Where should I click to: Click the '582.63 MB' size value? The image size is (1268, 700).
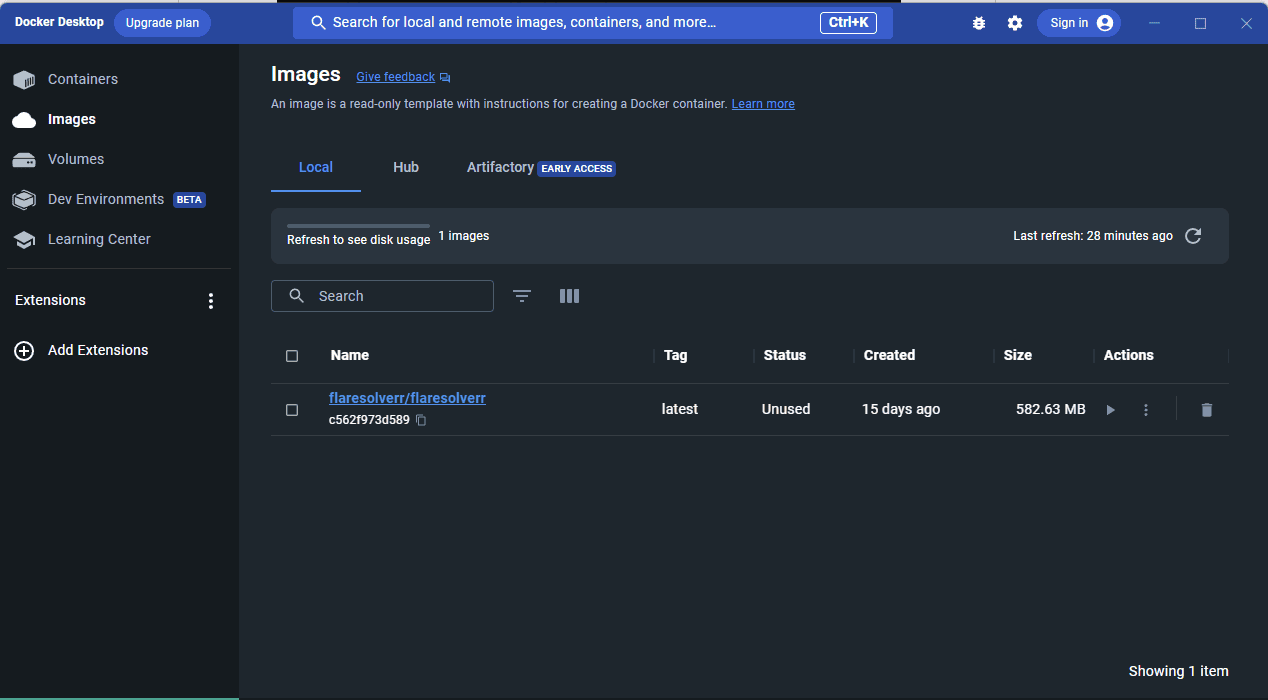tap(1051, 409)
